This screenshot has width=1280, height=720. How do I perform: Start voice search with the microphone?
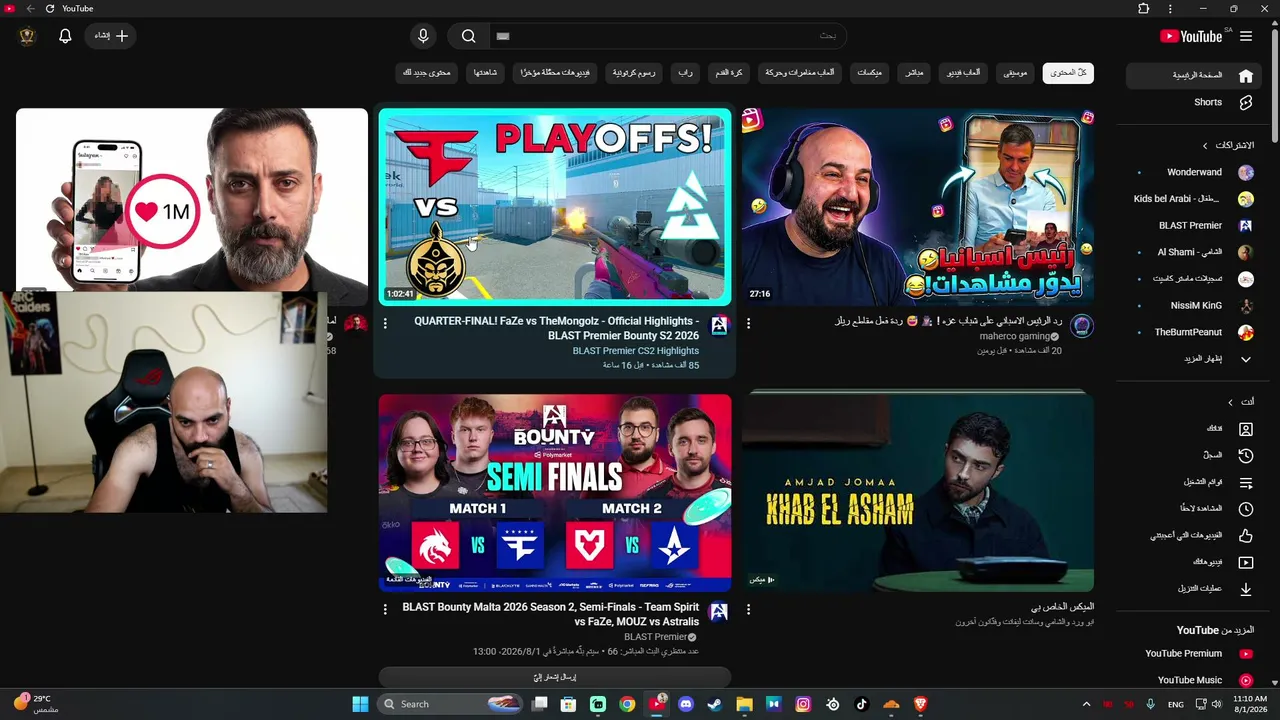click(x=423, y=36)
